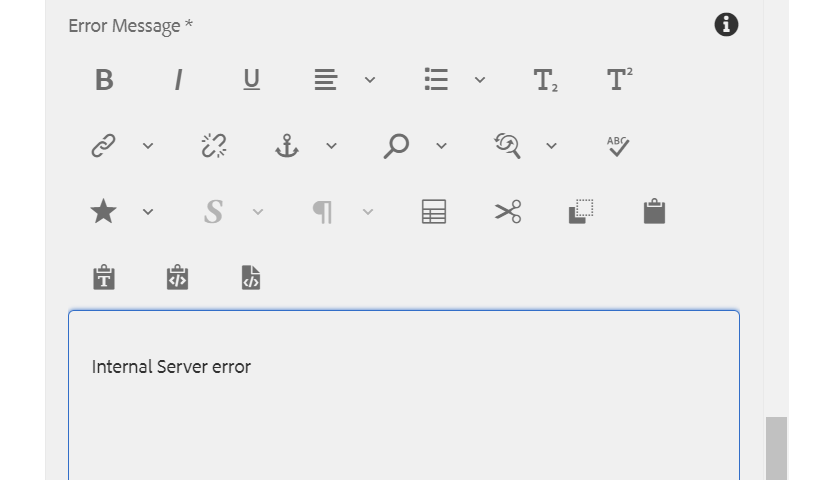Apply Italic formatting
The image size is (829, 480).
[x=178, y=80]
